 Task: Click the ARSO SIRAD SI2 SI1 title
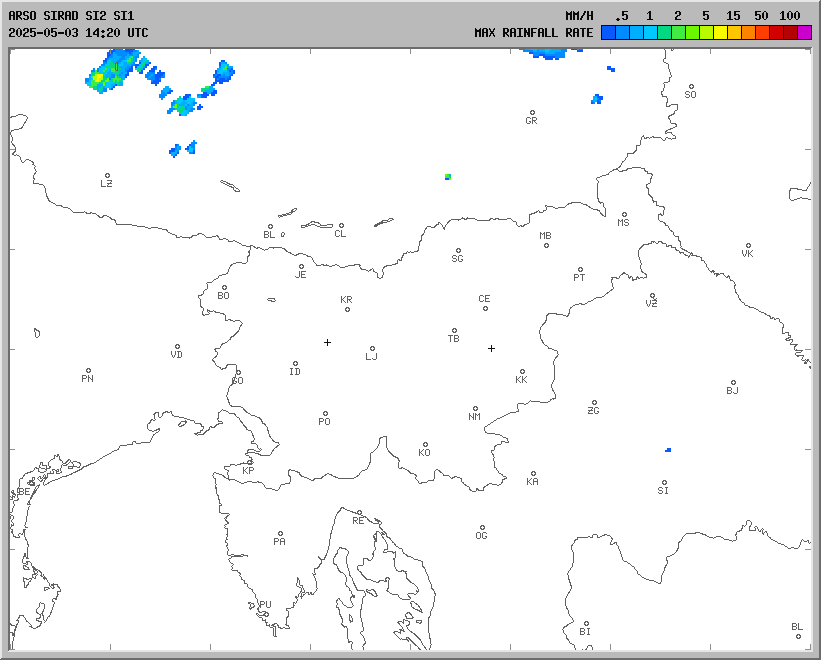point(71,16)
